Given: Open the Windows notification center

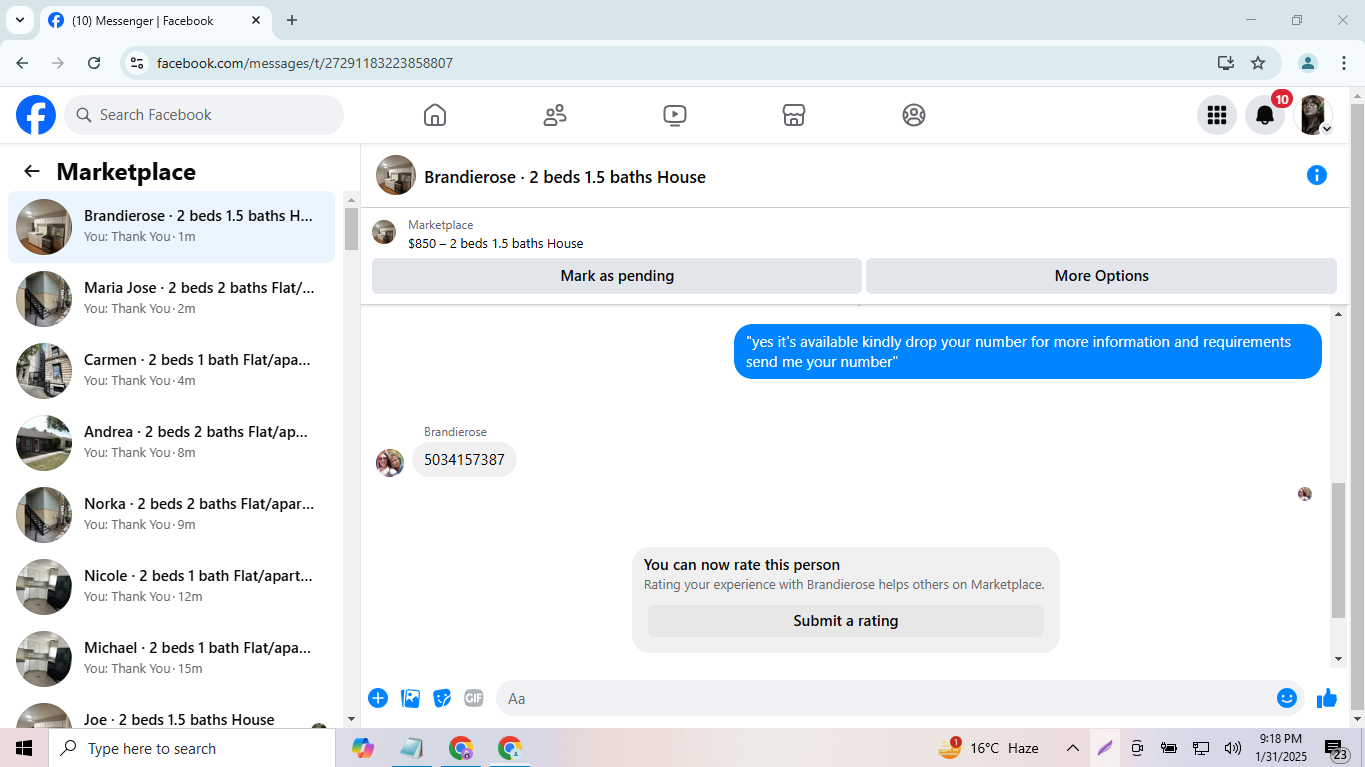Looking at the screenshot, I should (1337, 749).
